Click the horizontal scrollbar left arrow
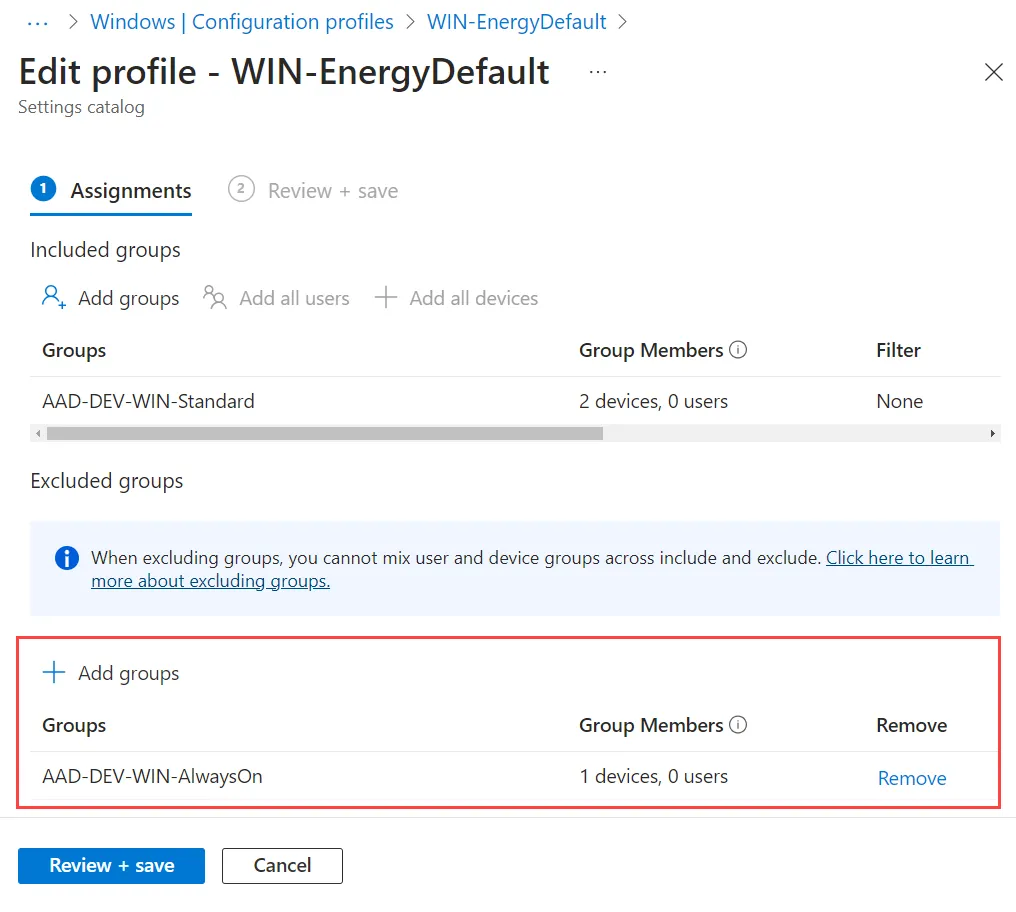Image resolution: width=1016 pixels, height=912 pixels. coord(38,433)
